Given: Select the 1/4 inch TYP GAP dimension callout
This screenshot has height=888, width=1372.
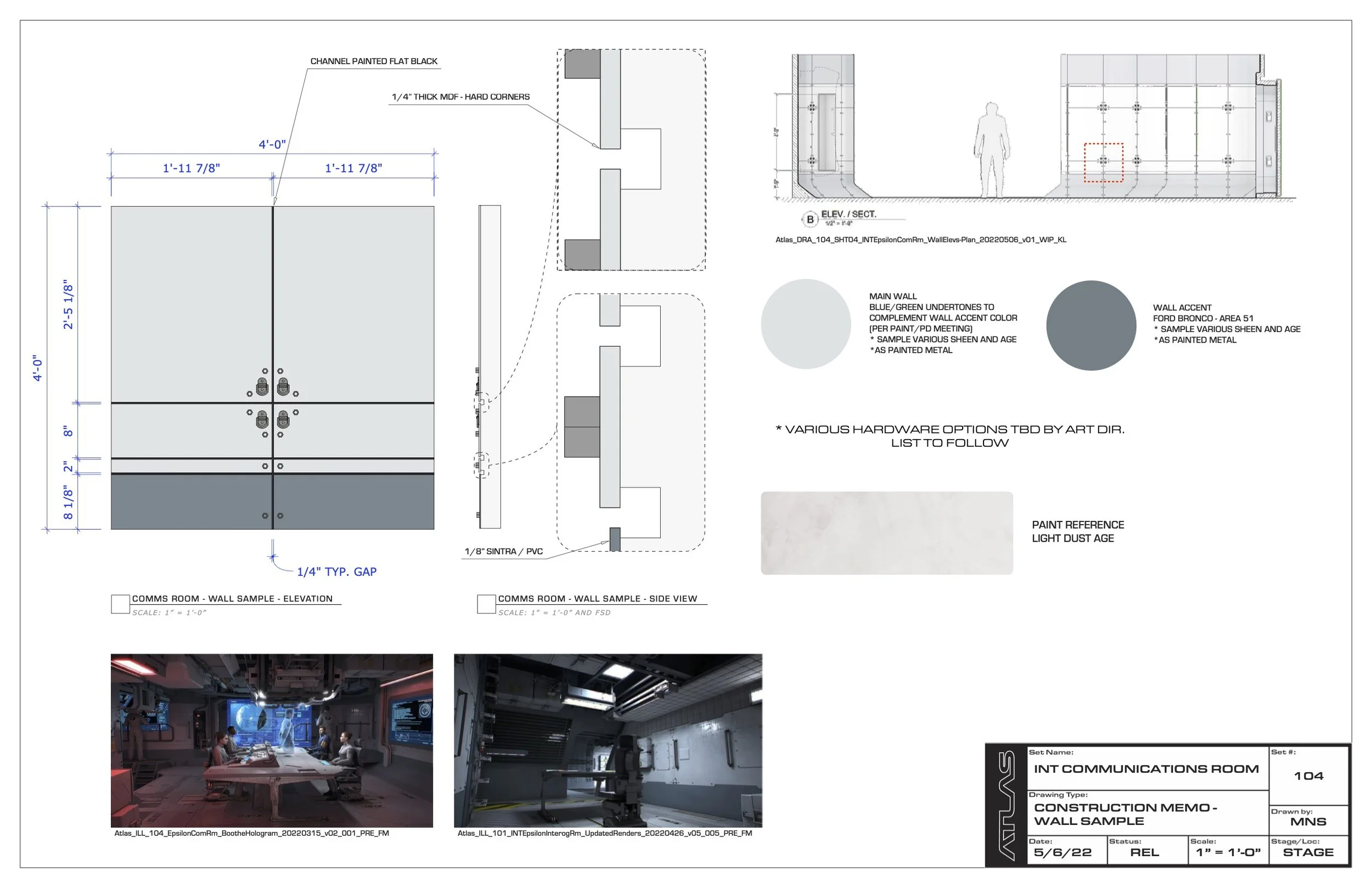Looking at the screenshot, I should coord(336,571).
